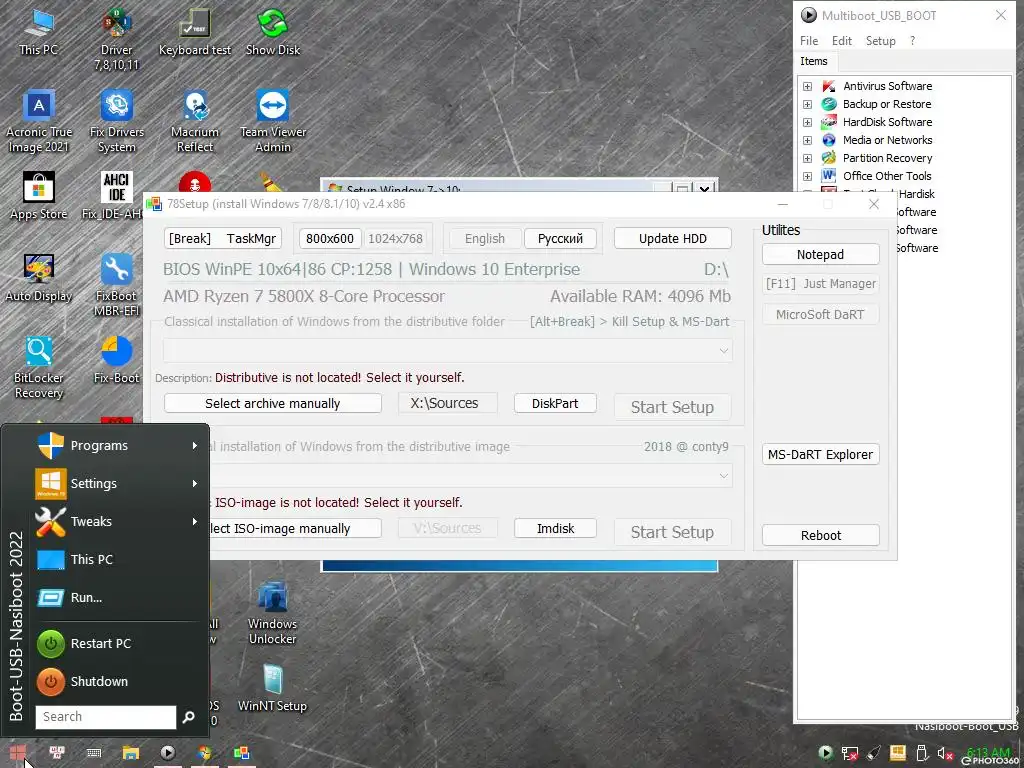Launch MS-DaRT Explorer
Screen dimensions: 1024x768
(820, 454)
